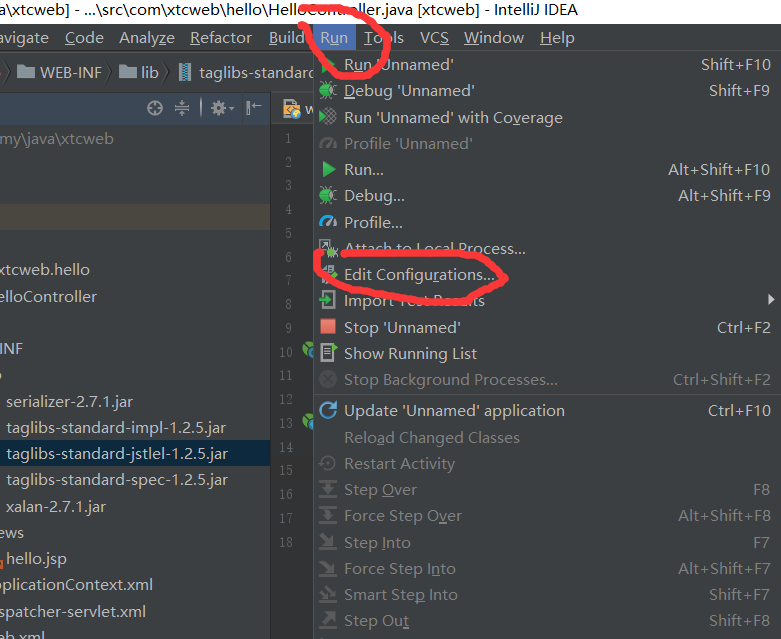
Task: Click gutter icon at line 10
Action: tap(308, 350)
